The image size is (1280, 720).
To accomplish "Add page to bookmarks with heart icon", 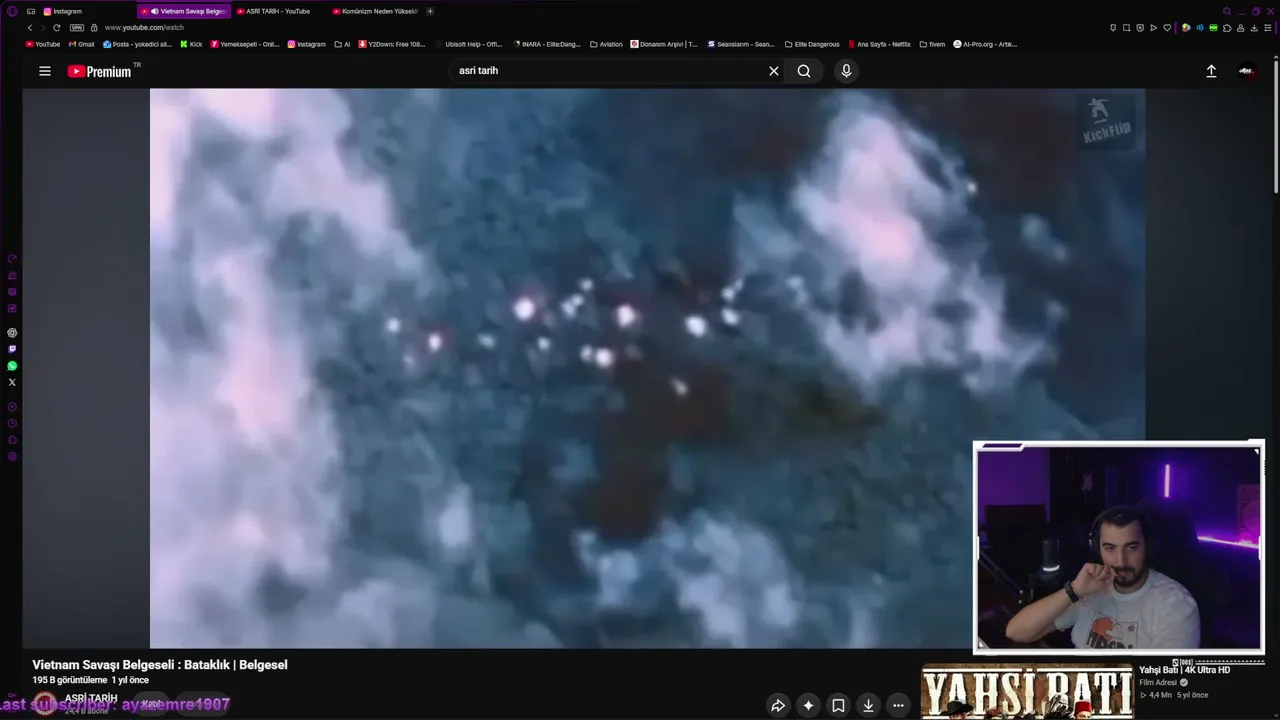I will tap(1167, 28).
